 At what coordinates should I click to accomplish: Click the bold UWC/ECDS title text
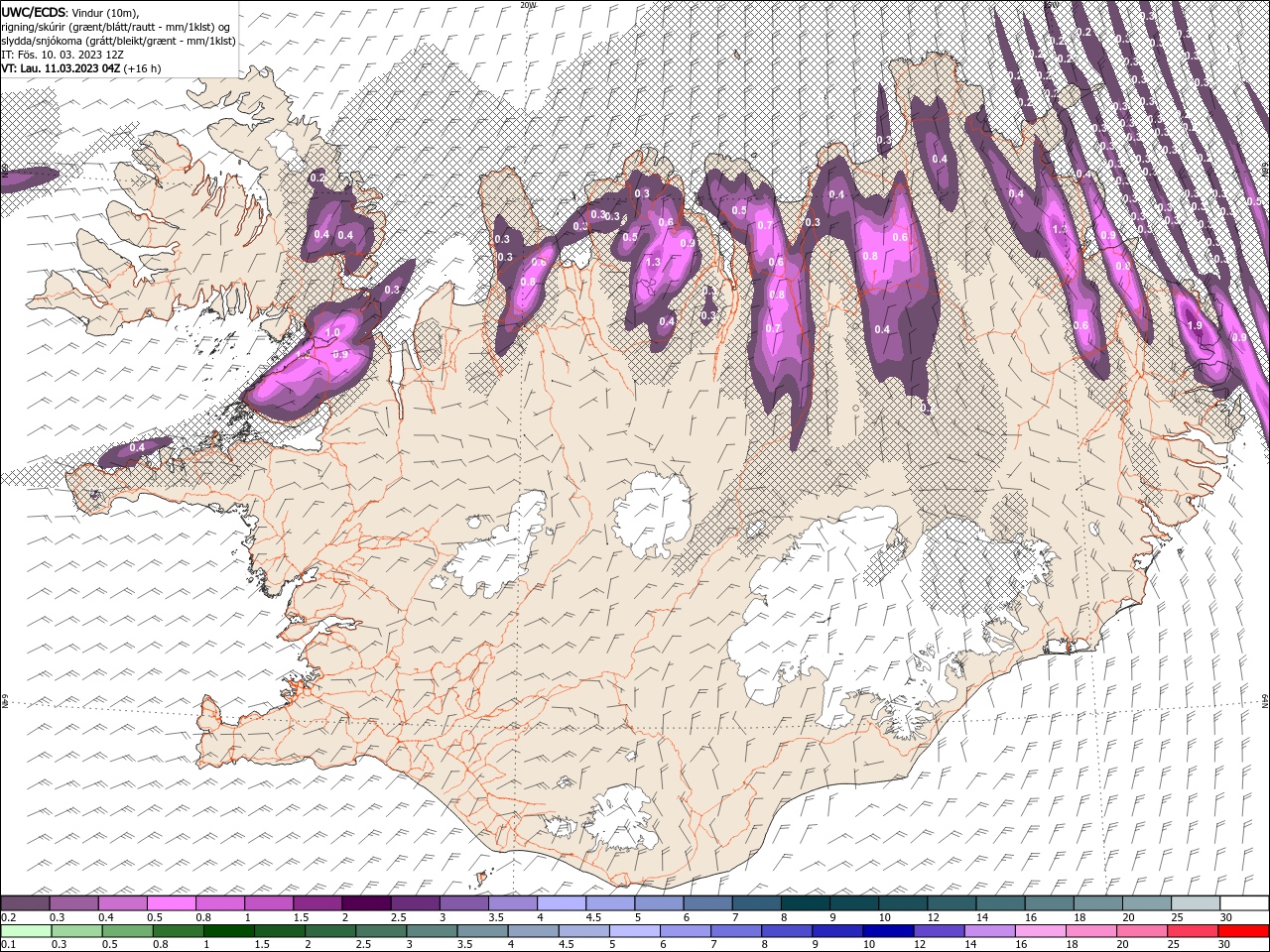pos(35,12)
